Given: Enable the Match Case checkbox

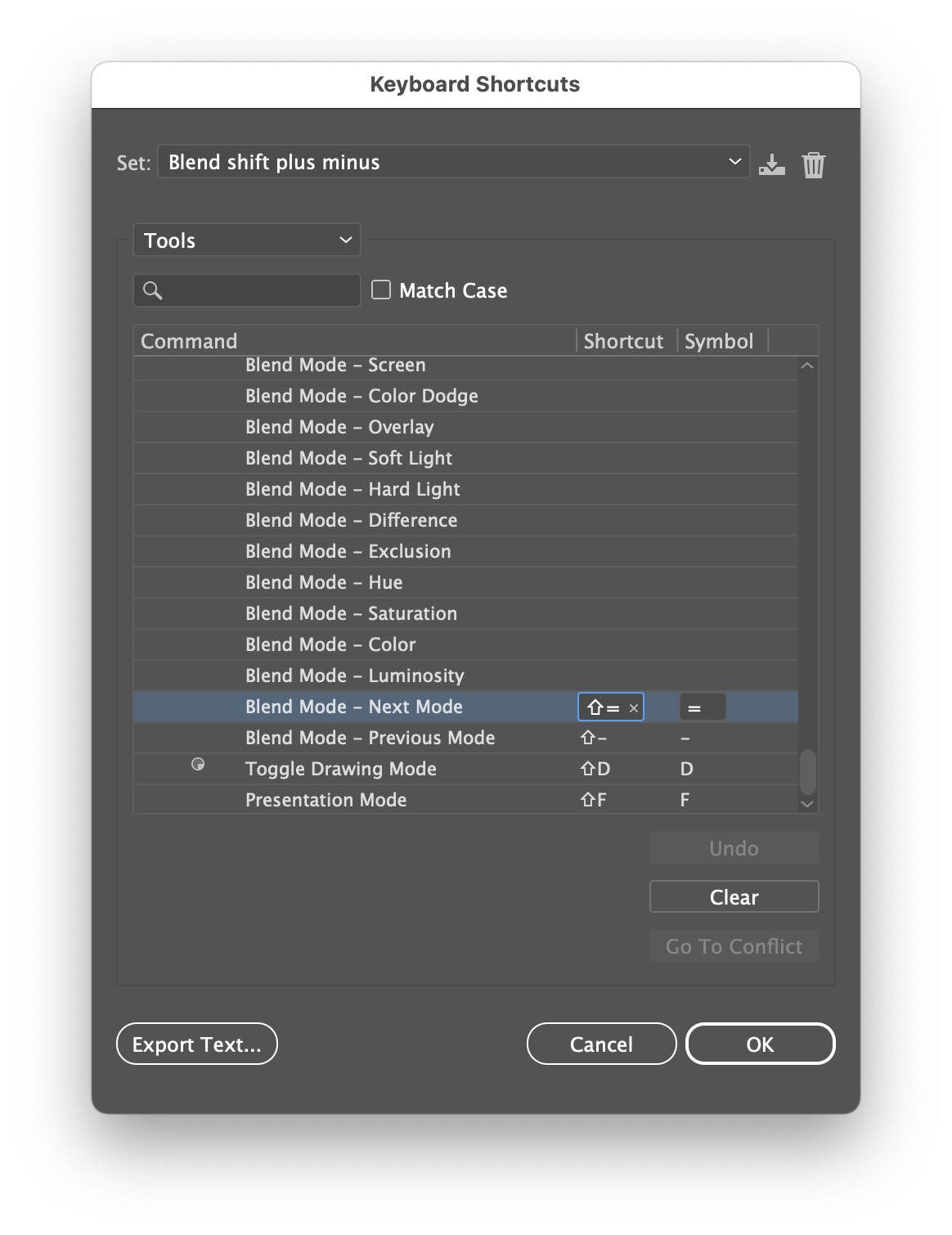Looking at the screenshot, I should (x=380, y=290).
